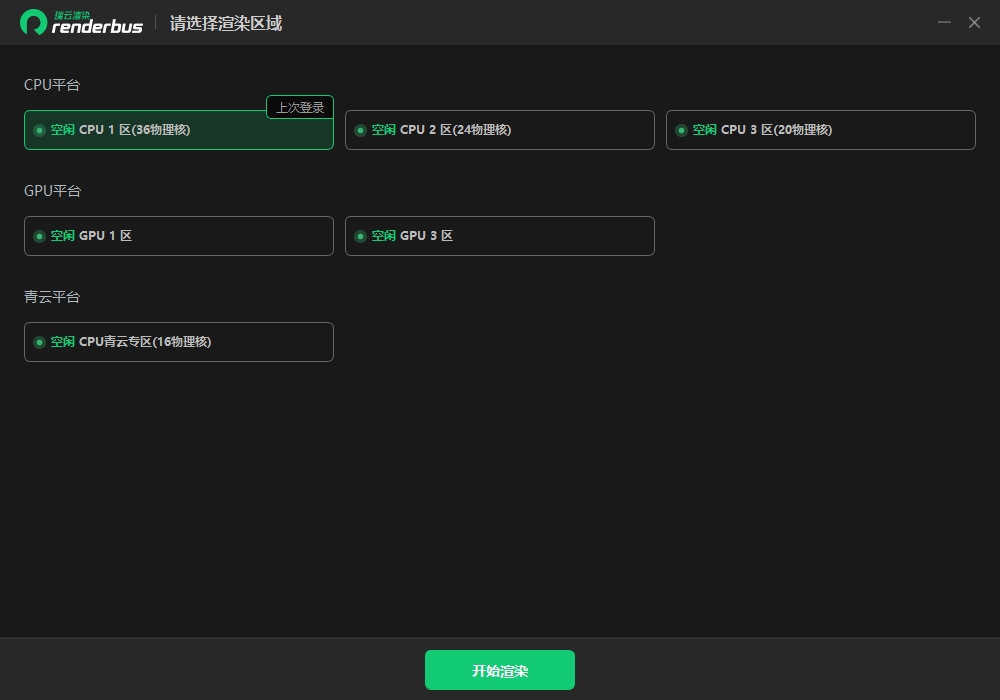
Task: Click the 上次登录 badge
Action: coord(300,107)
